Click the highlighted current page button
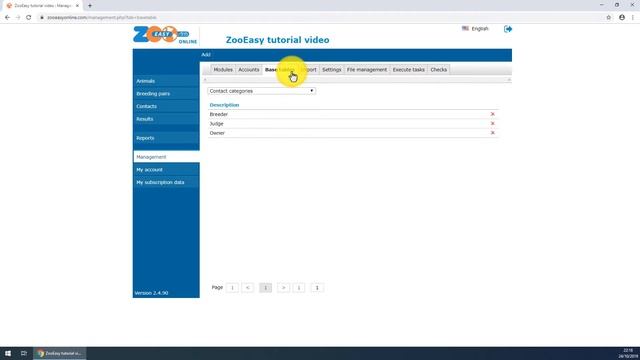The height and width of the screenshot is (360, 640). point(265,288)
